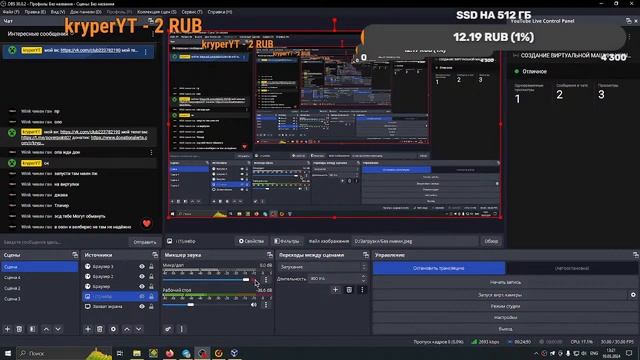This screenshot has height=360, width=640.
Task: Undock the Переходы между сценами panel
Action: pos(366,255)
